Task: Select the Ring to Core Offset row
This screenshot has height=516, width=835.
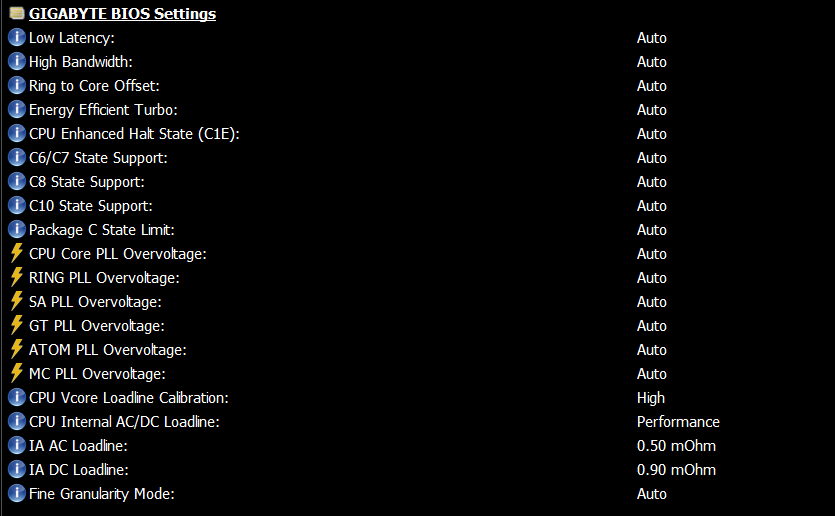Action: 94,86
